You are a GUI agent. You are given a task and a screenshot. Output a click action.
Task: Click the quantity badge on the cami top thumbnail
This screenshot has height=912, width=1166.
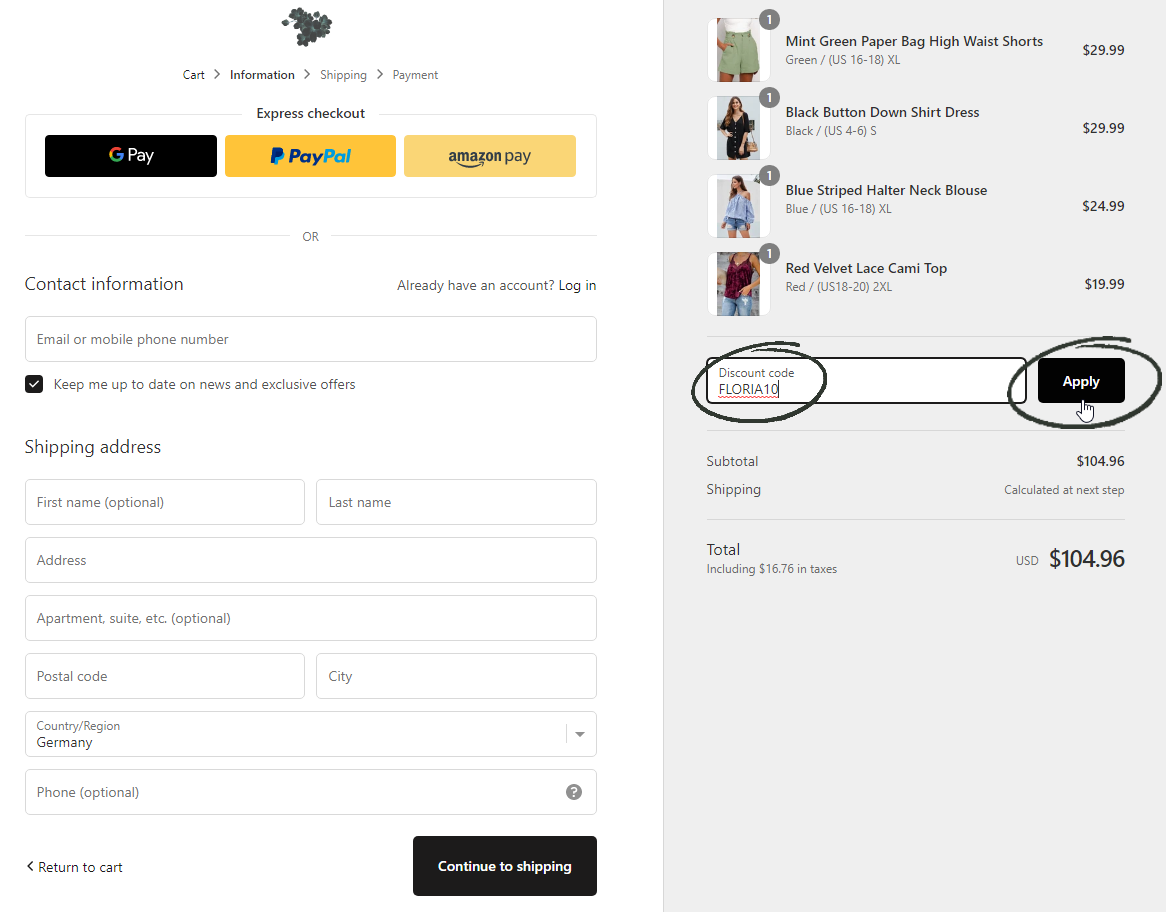[x=770, y=254]
